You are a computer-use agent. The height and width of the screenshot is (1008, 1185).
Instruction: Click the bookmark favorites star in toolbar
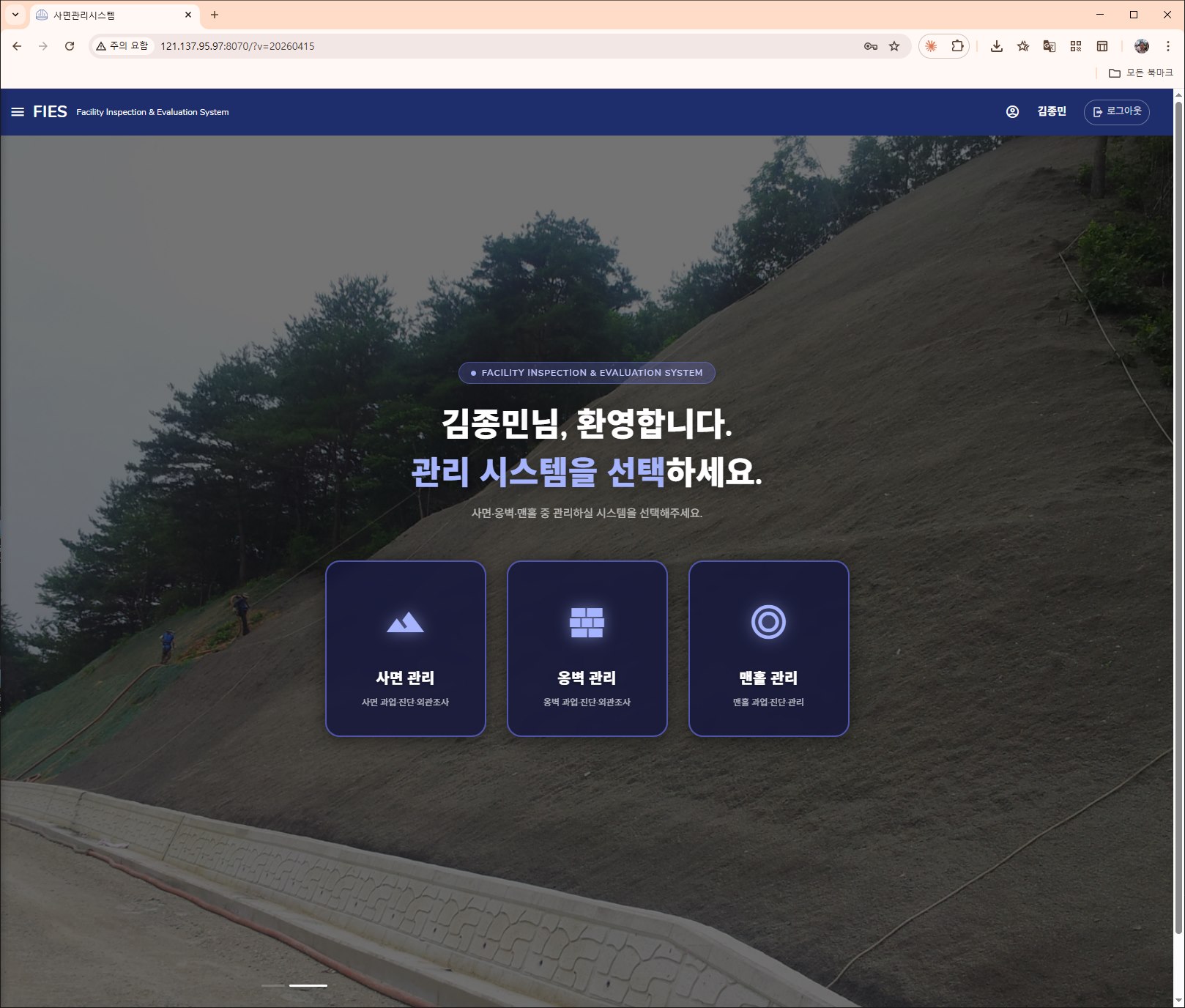[1023, 46]
